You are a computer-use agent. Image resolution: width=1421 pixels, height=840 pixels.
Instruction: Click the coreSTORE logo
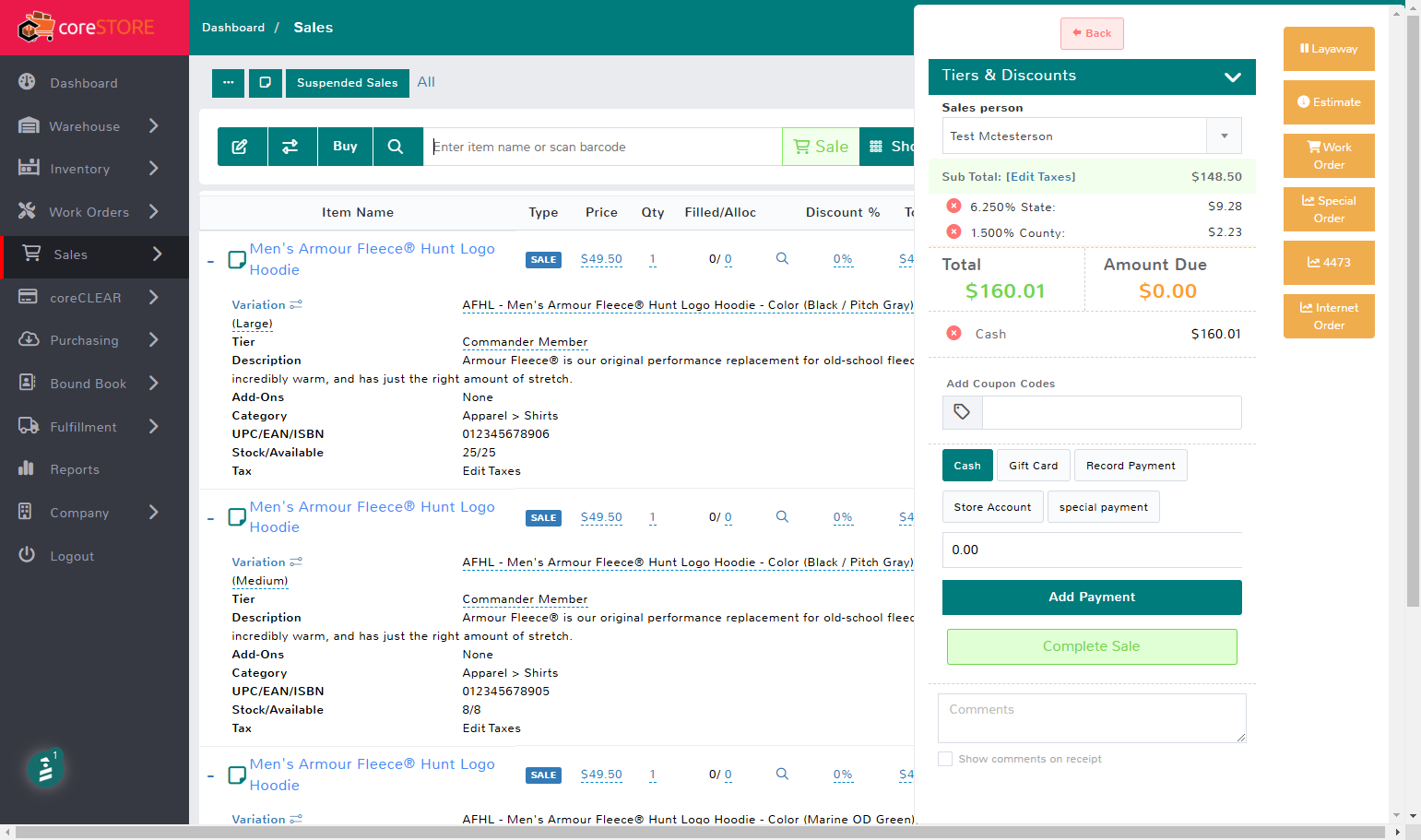[x=87, y=28]
